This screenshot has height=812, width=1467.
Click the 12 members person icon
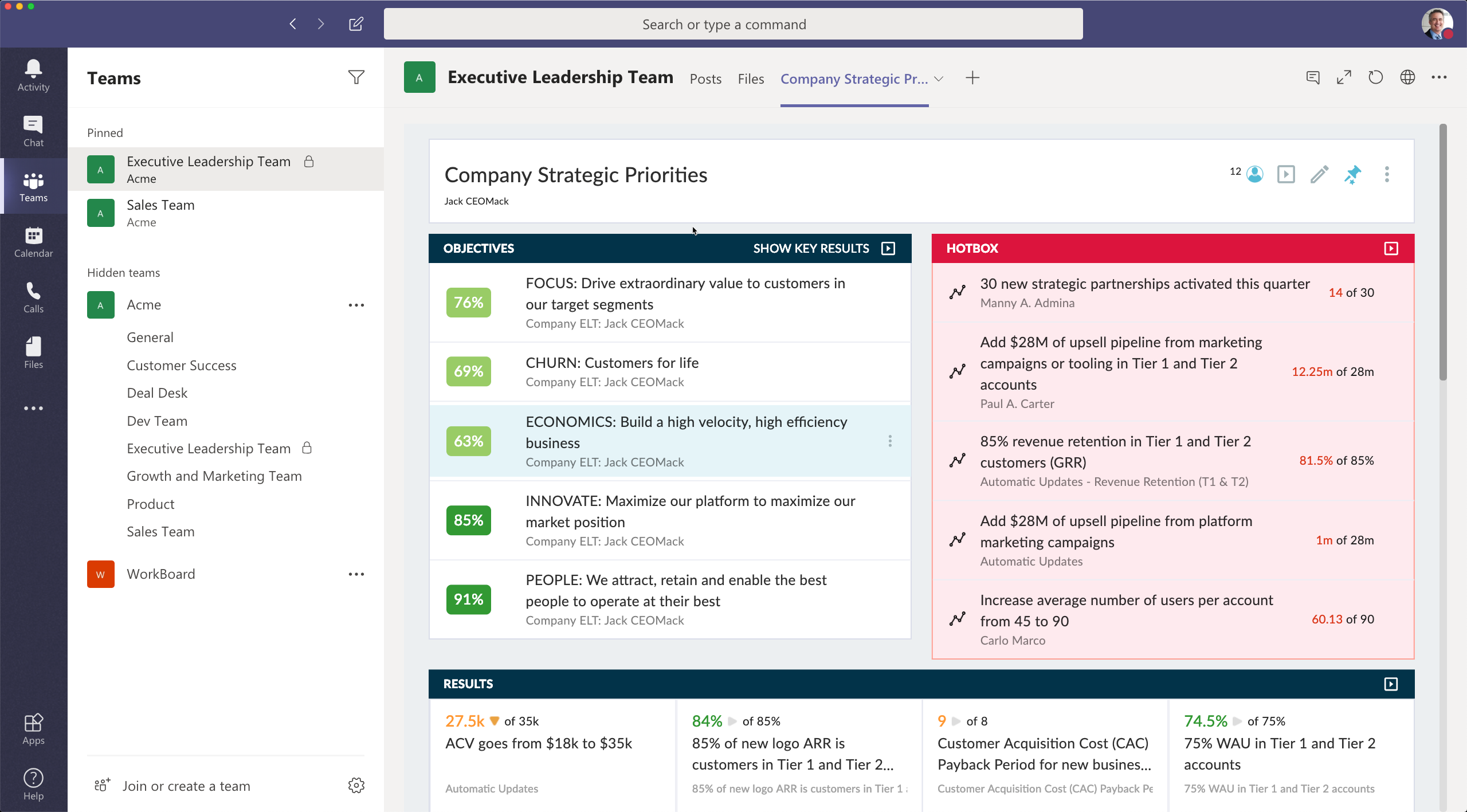pos(1254,174)
